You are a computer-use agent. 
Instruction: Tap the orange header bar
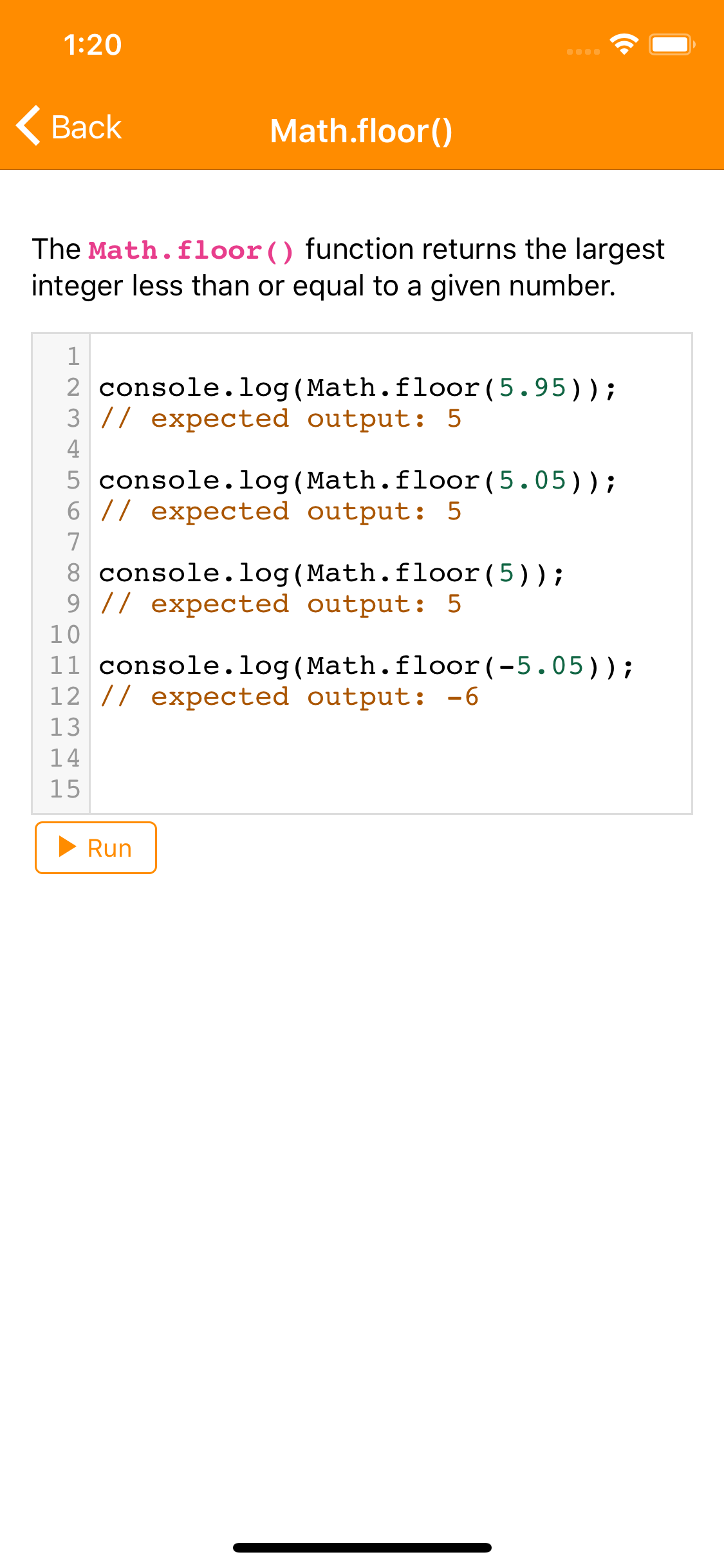click(362, 84)
